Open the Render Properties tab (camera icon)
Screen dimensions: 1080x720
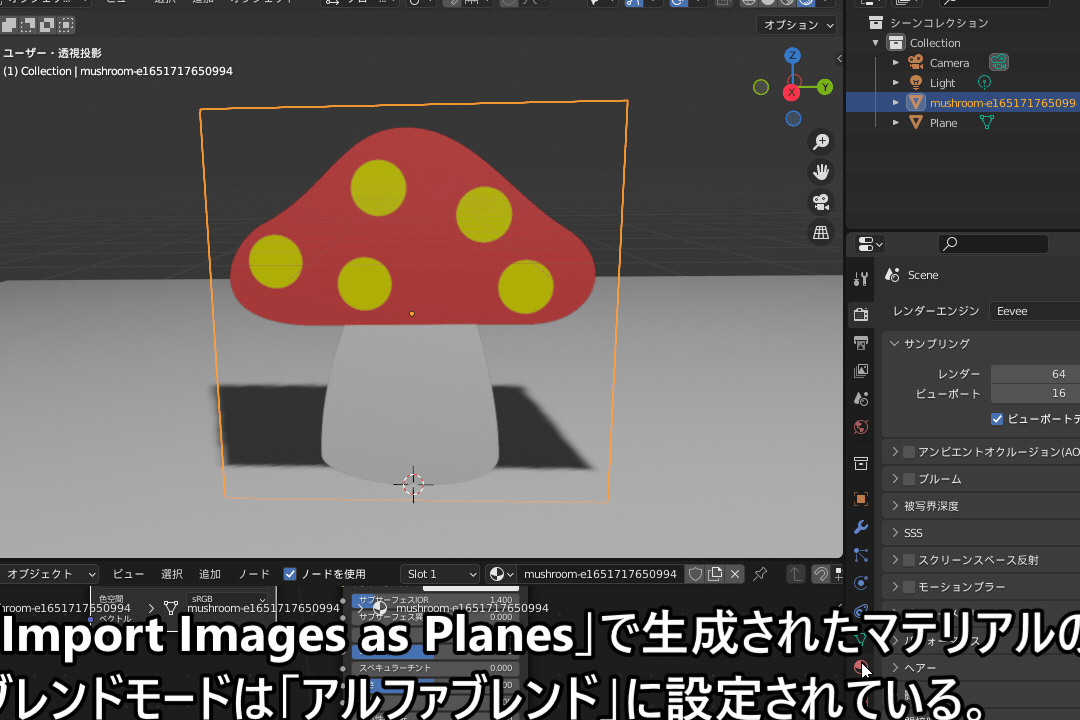(860, 312)
